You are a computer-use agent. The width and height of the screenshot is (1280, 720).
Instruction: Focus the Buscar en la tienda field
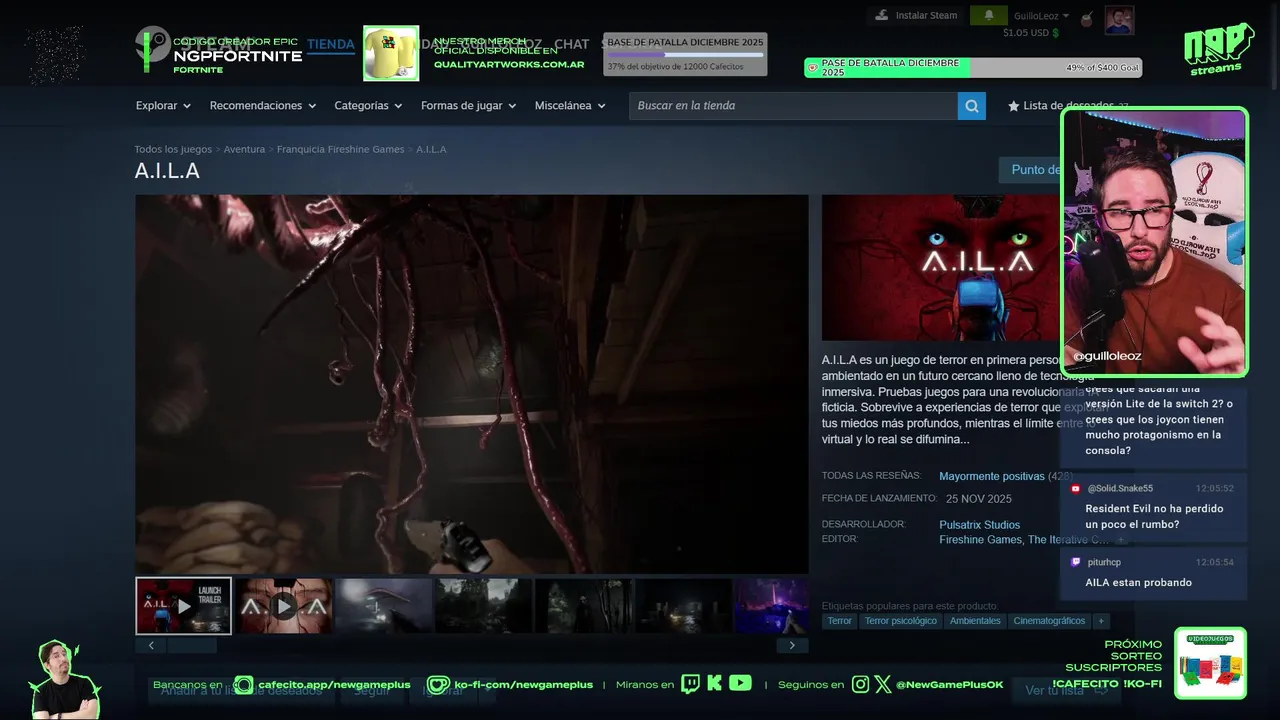tap(793, 106)
